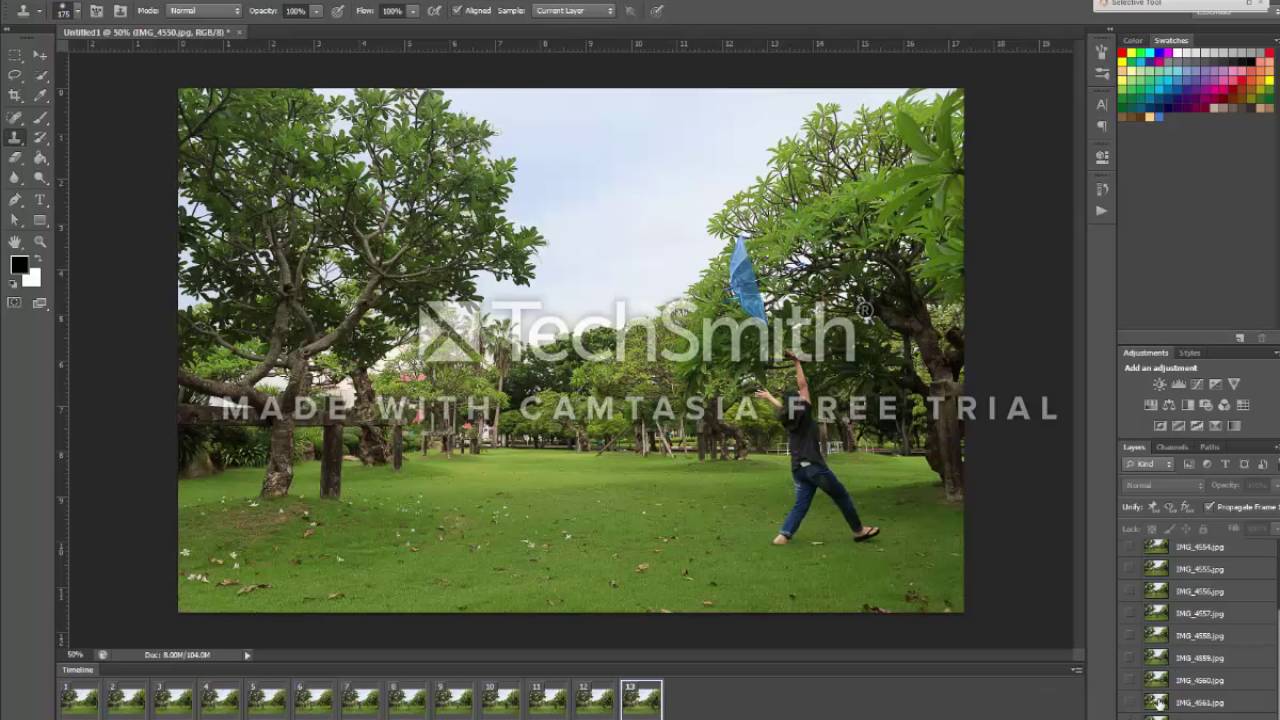Show the IMG_4558.jpg layer visibility

pos(1129,636)
